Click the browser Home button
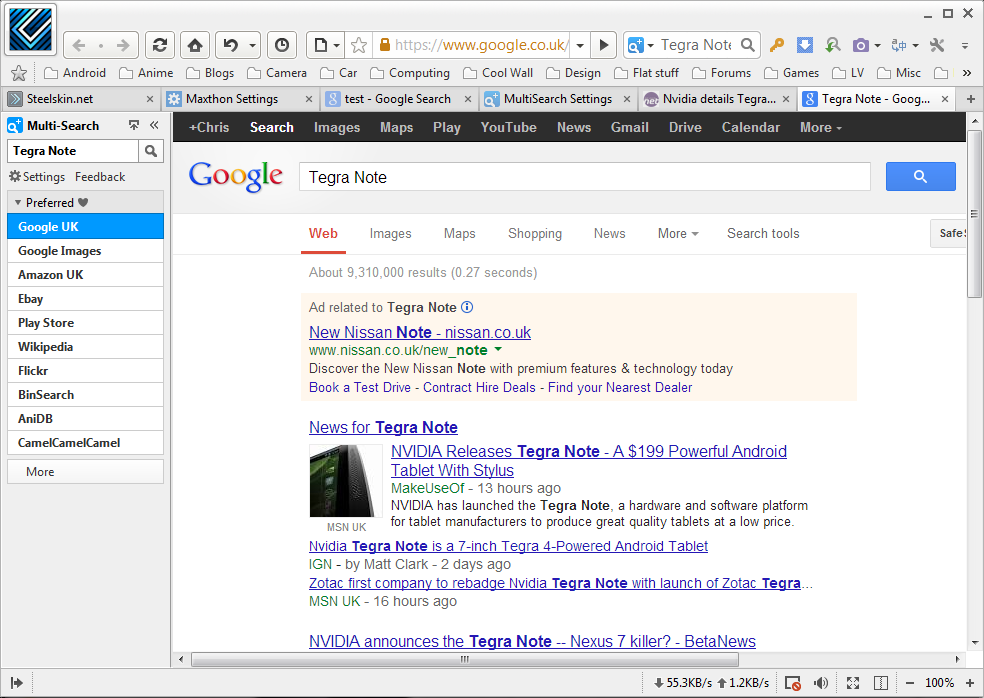The image size is (984, 698). click(194, 45)
